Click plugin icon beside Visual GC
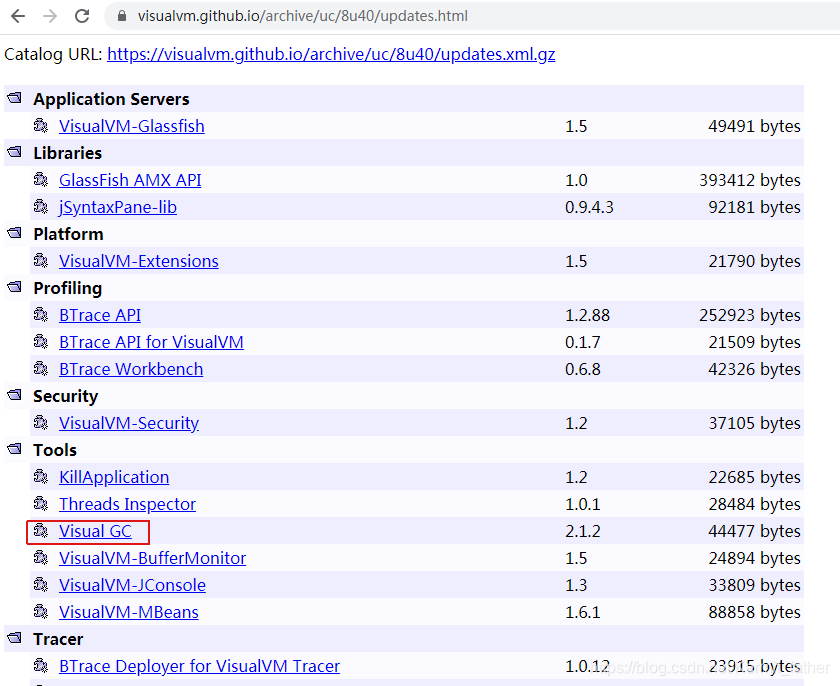The width and height of the screenshot is (840, 686). coord(41,530)
